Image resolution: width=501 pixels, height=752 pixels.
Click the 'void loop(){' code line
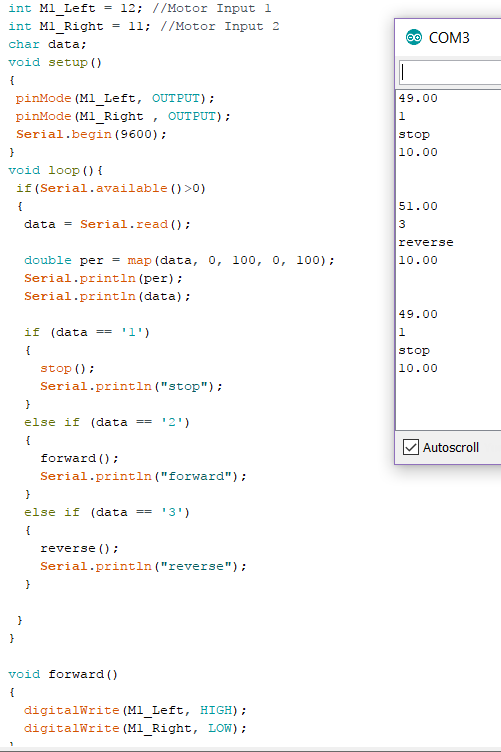[x=56, y=170]
